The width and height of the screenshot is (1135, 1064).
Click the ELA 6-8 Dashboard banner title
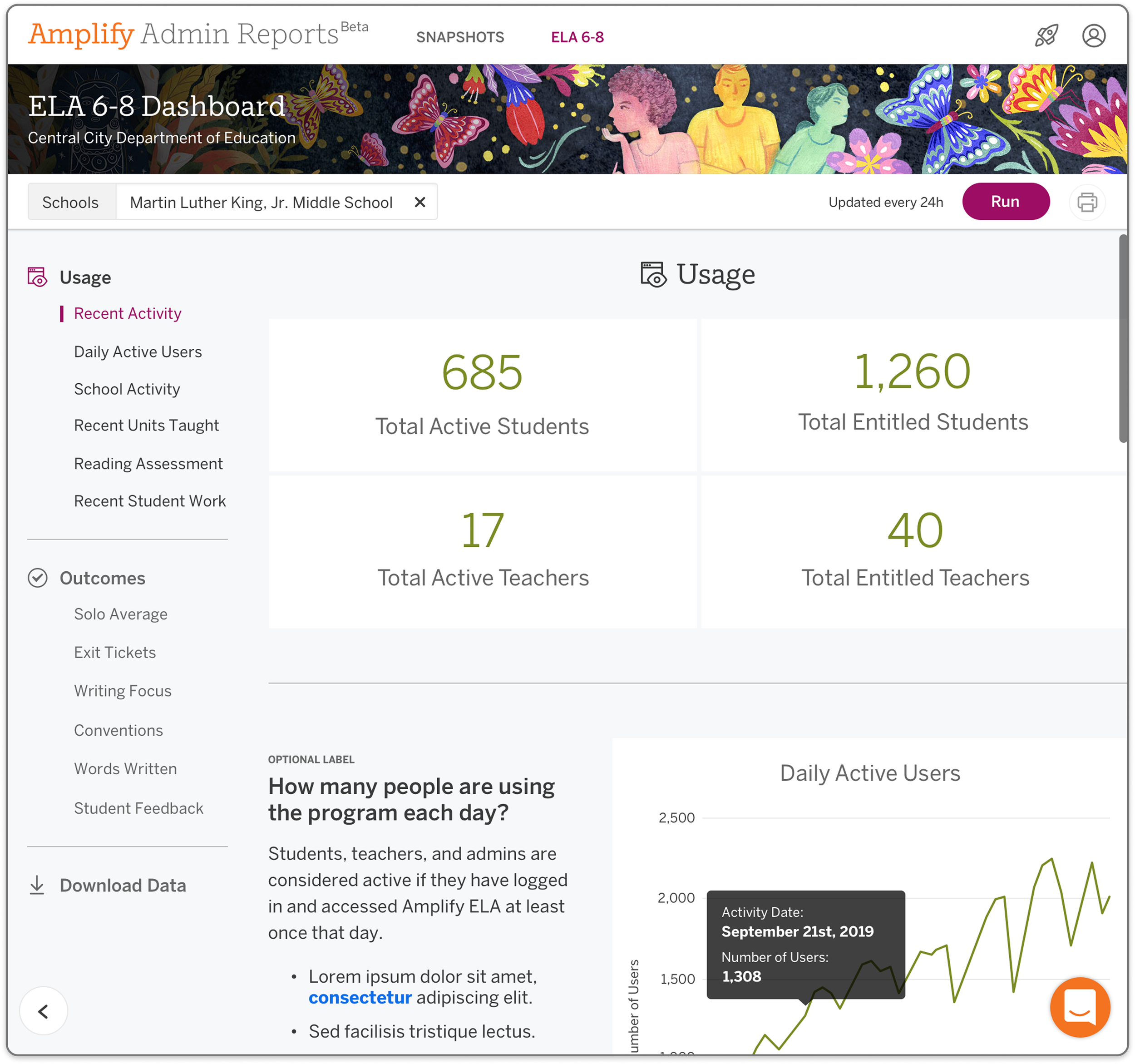[x=157, y=106]
